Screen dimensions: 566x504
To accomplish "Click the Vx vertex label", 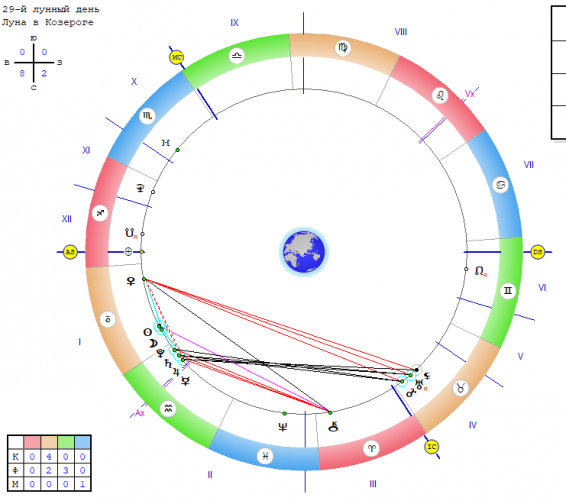I will 469,94.
